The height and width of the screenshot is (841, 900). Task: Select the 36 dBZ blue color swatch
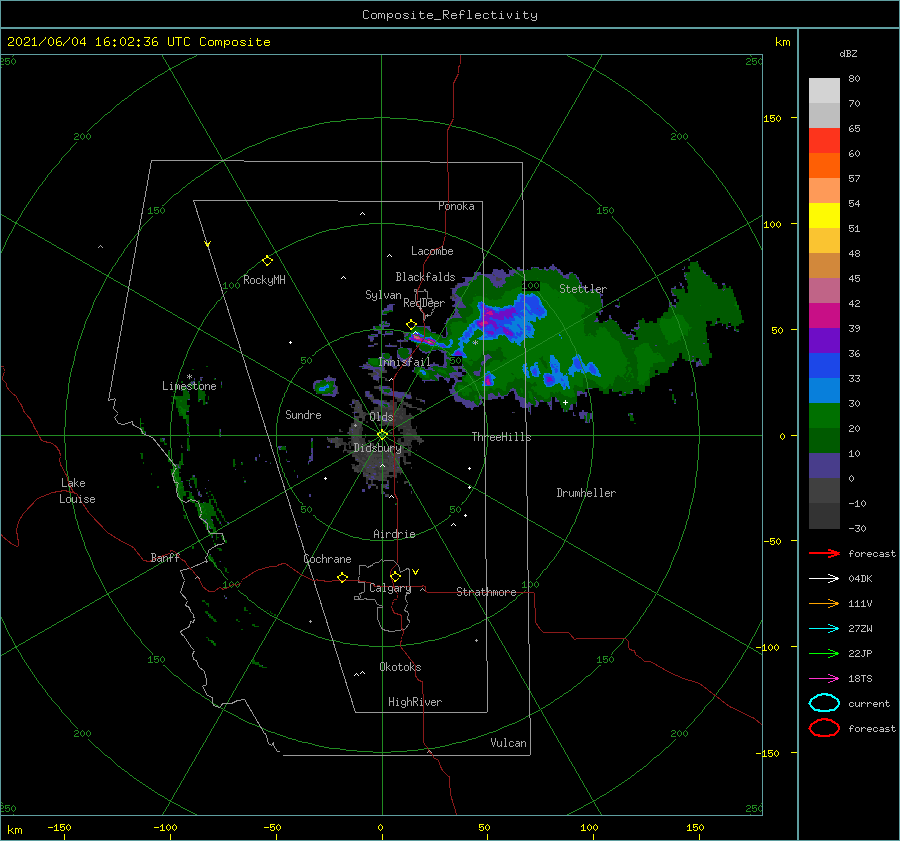[824, 365]
